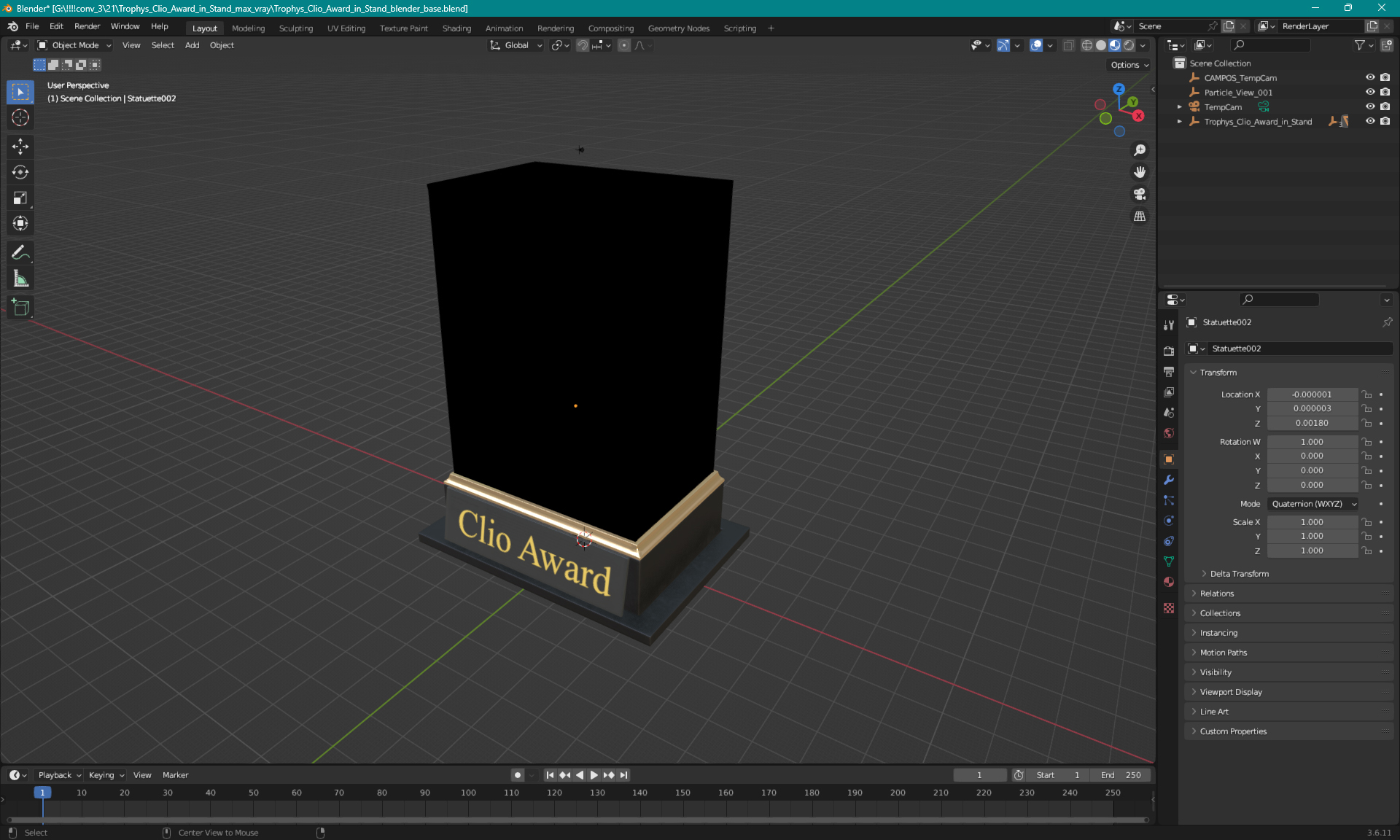Open the Render properties tab

click(x=1169, y=351)
